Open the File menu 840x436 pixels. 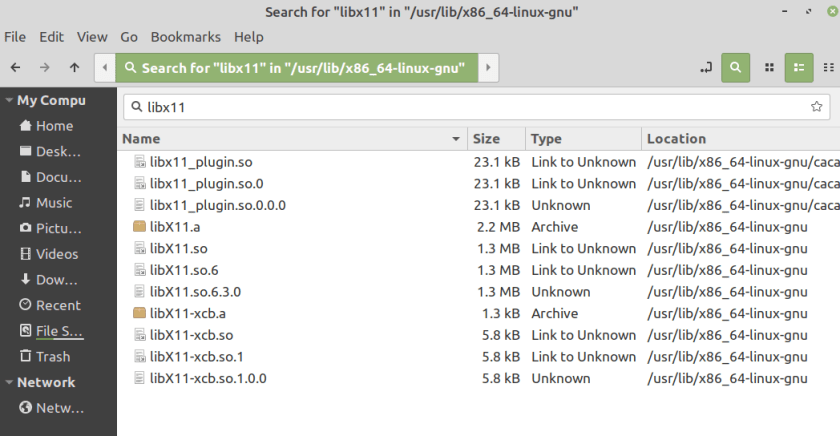click(x=15, y=37)
